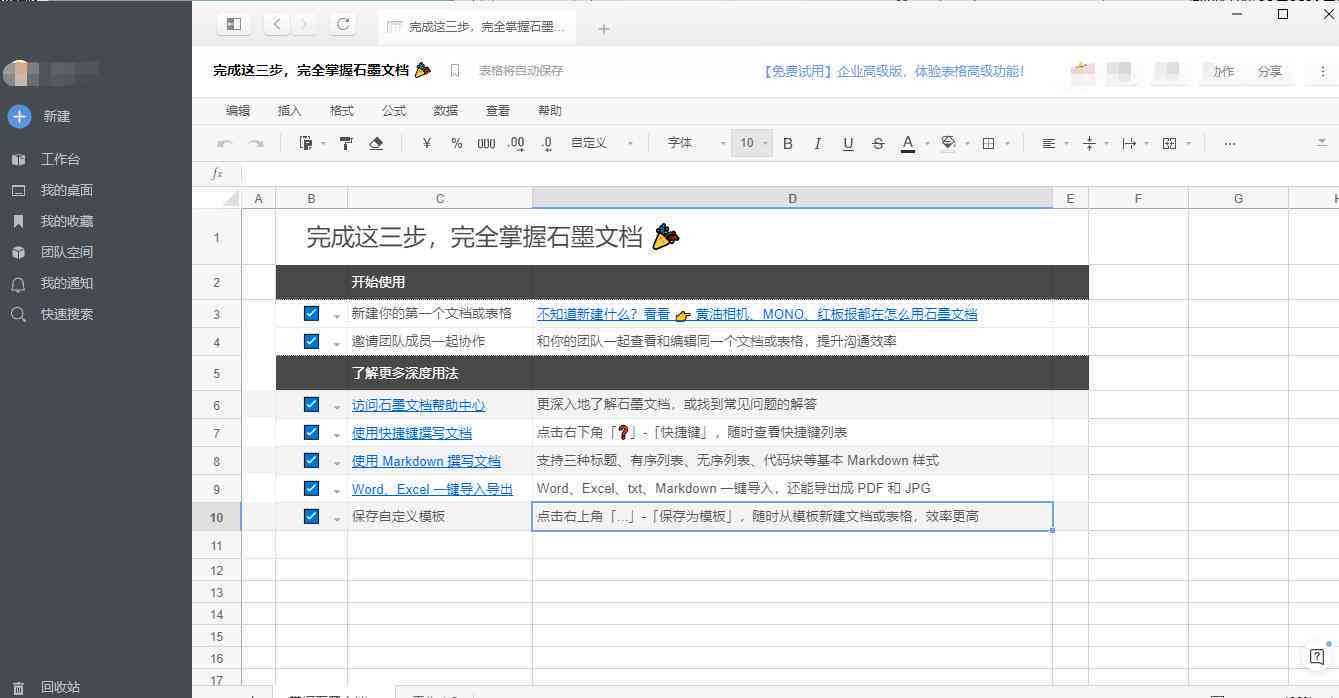Screen dimensions: 1339x698
Task: Go to 我的桌面 in sidebar
Action: [66, 190]
